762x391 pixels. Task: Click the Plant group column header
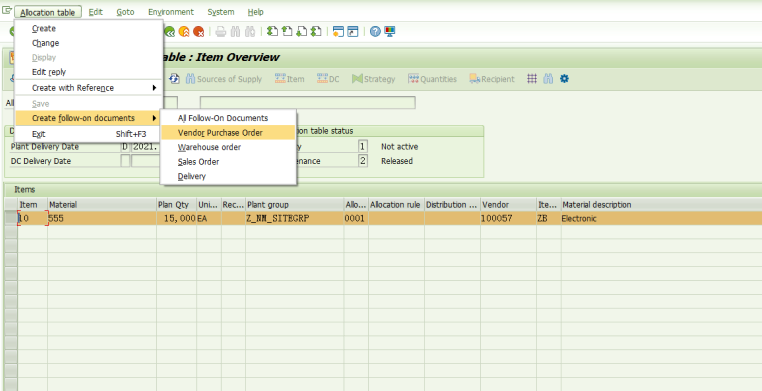pyautogui.click(x=294, y=205)
